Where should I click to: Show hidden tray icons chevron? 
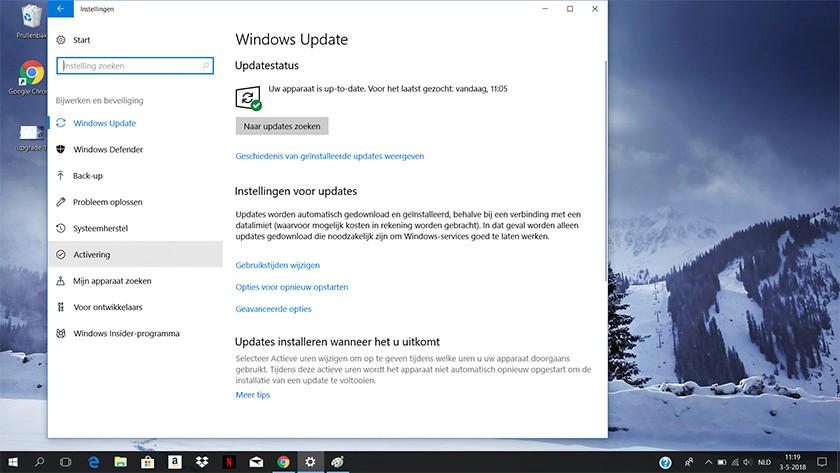[x=708, y=462]
